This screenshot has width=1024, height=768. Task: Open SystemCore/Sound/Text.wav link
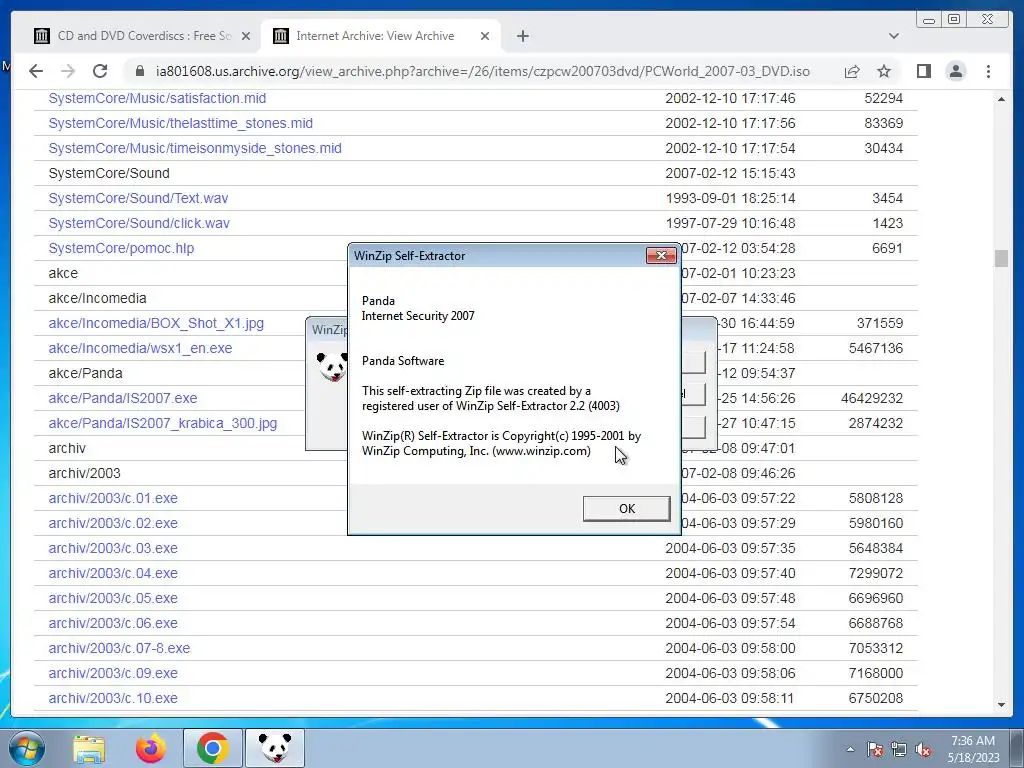[x=138, y=198]
